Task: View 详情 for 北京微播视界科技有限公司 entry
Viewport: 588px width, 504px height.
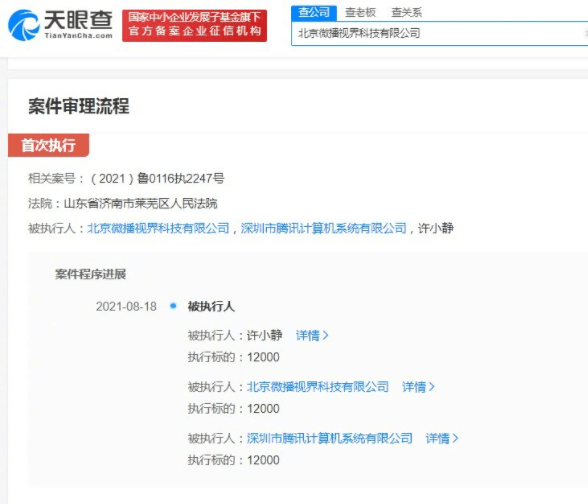Action: 418,387
